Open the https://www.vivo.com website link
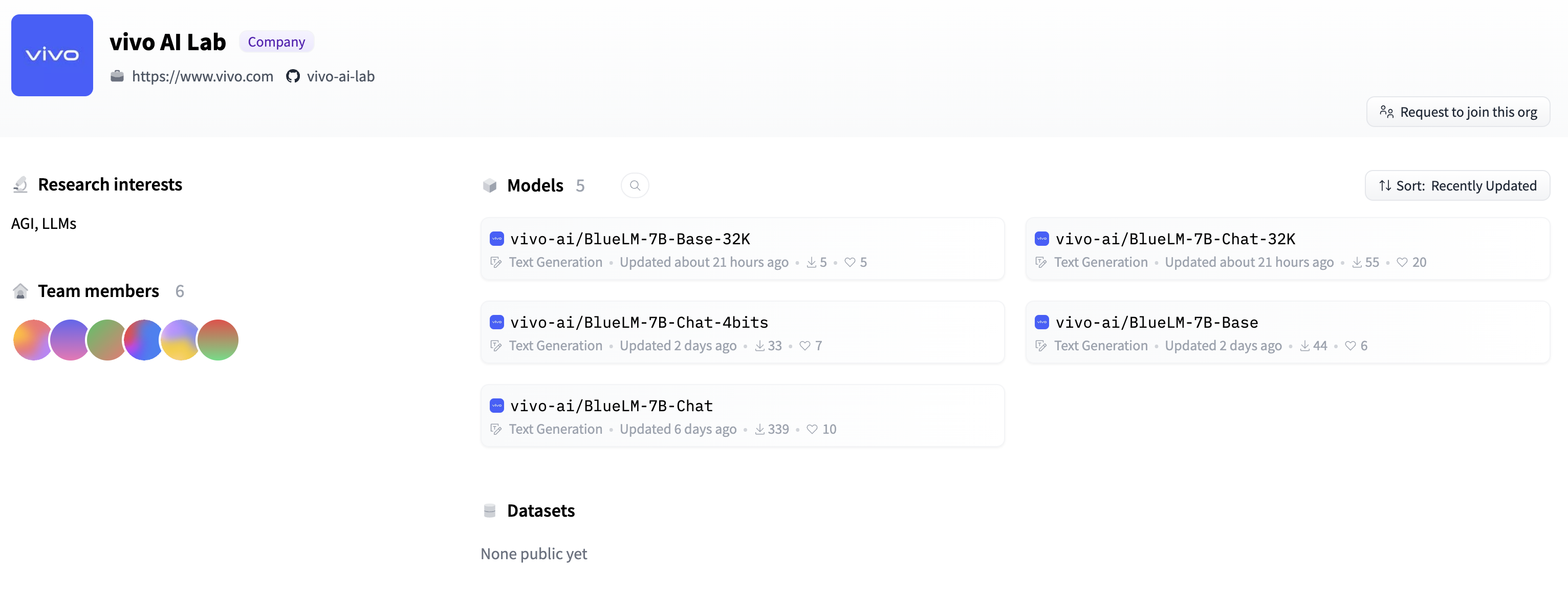Image resolution: width=1568 pixels, height=593 pixels. pyautogui.click(x=202, y=77)
